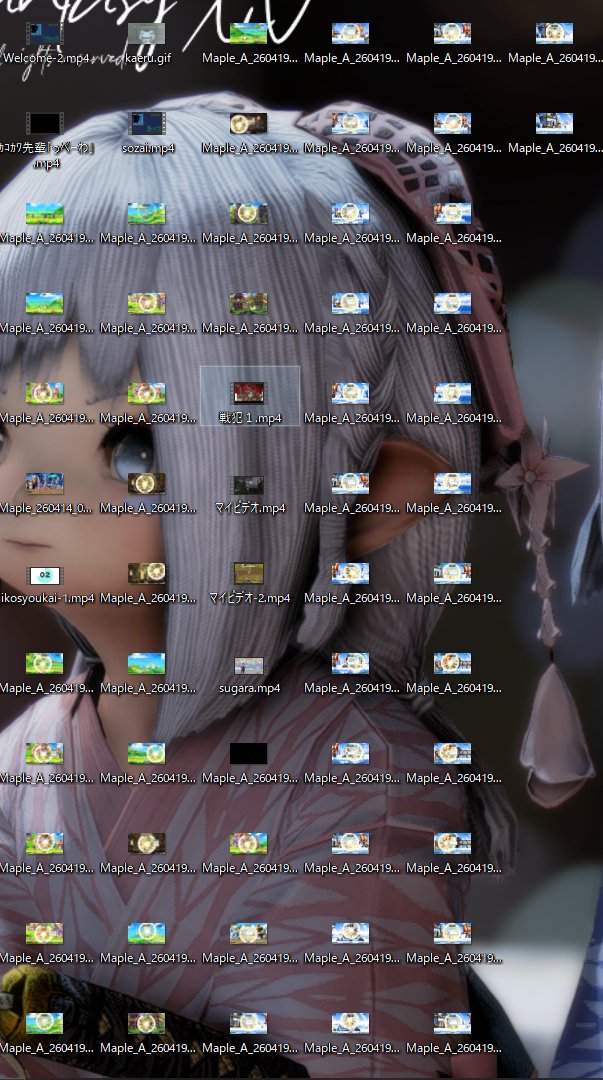603x1080 pixels.
Task: Select the Welcome-2.mp4 desktop file
Action: point(45,44)
